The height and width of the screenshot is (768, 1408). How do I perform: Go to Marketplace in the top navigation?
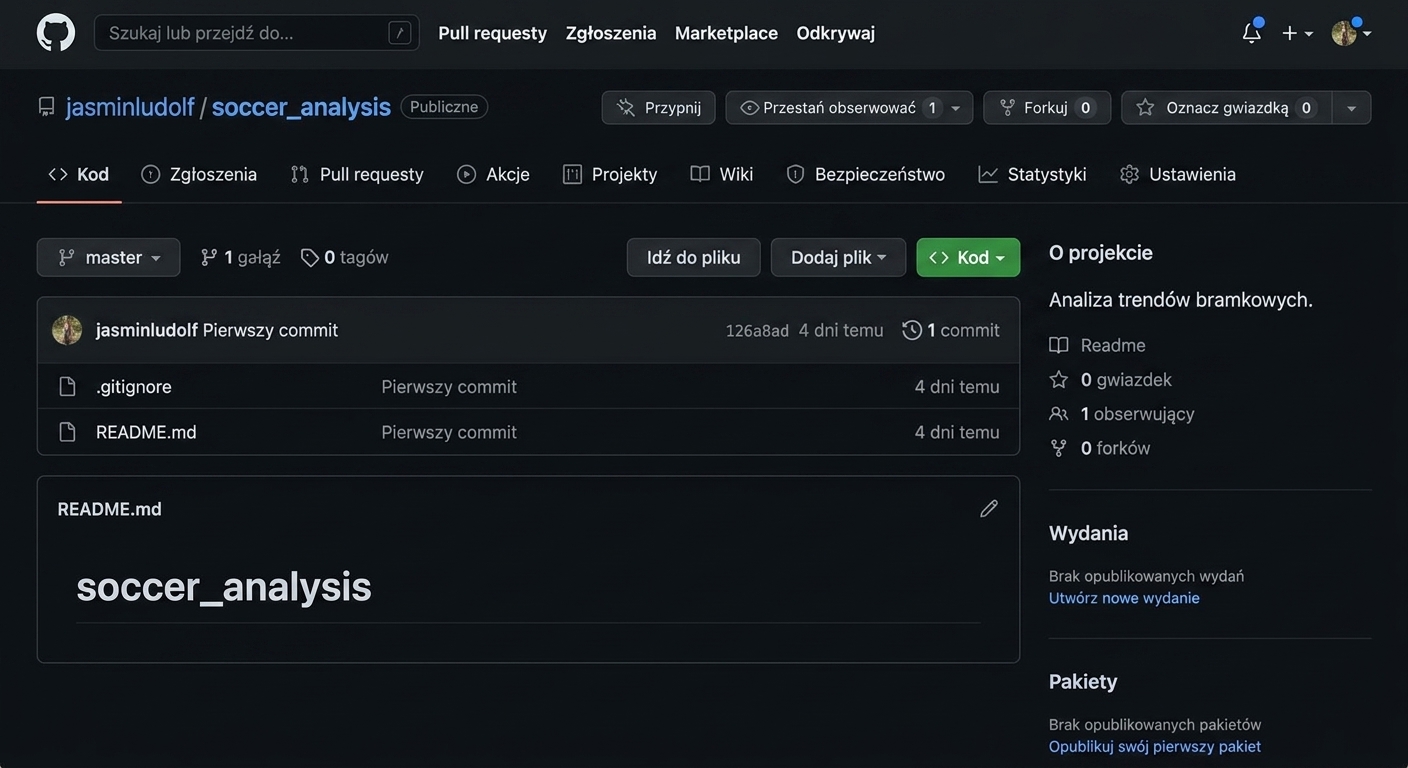(726, 33)
